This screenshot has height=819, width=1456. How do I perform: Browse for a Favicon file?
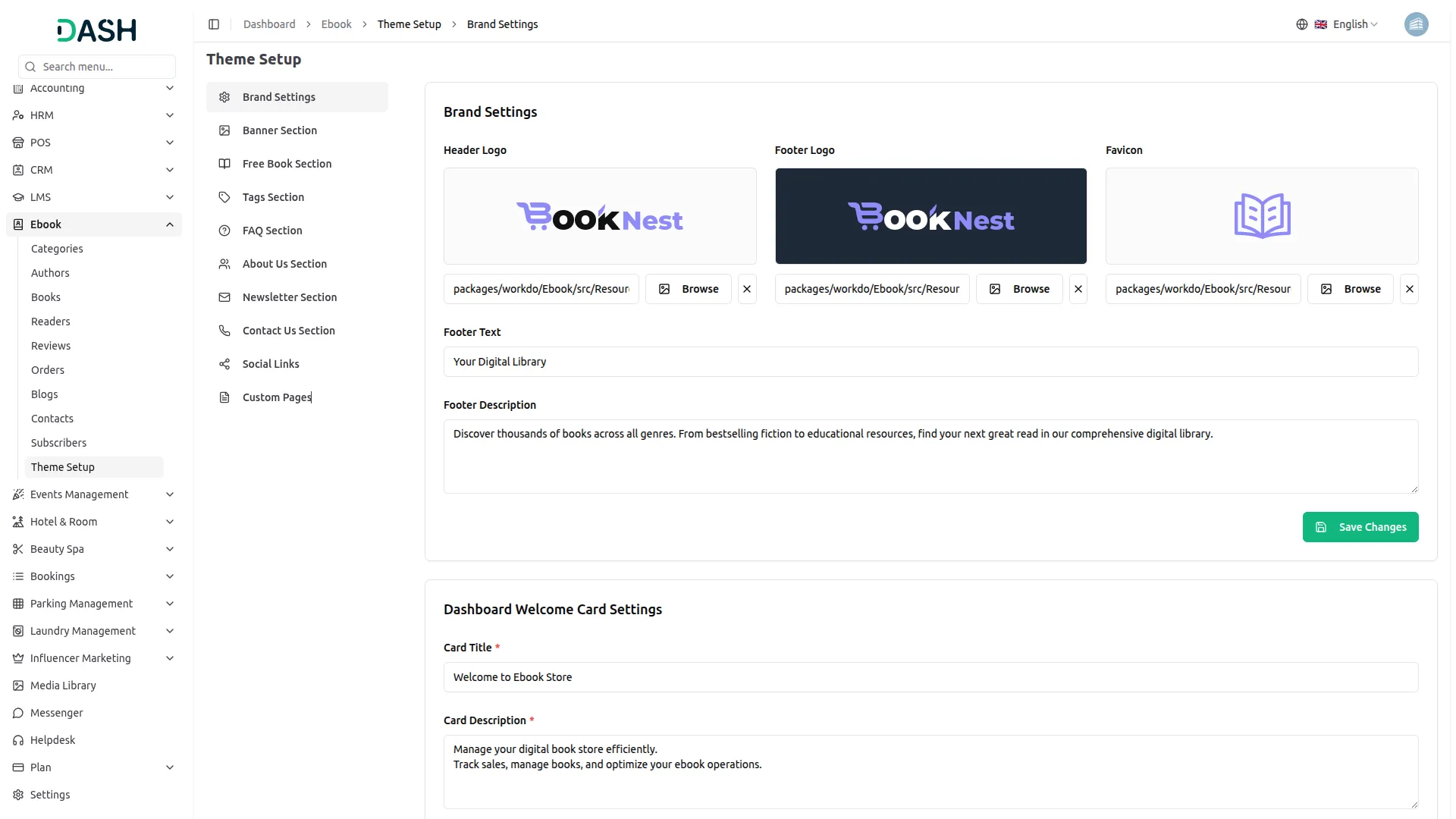[x=1351, y=289]
